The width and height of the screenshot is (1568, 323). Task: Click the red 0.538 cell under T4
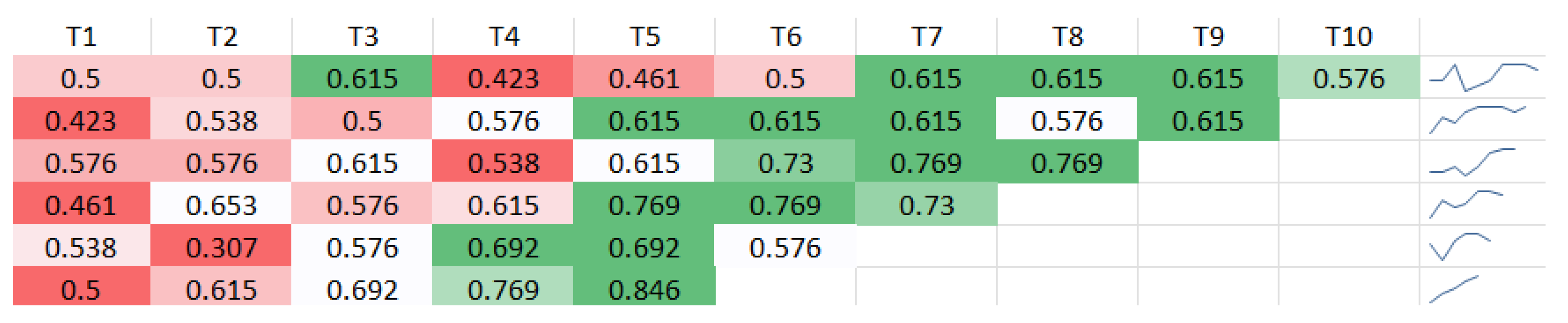click(x=503, y=162)
